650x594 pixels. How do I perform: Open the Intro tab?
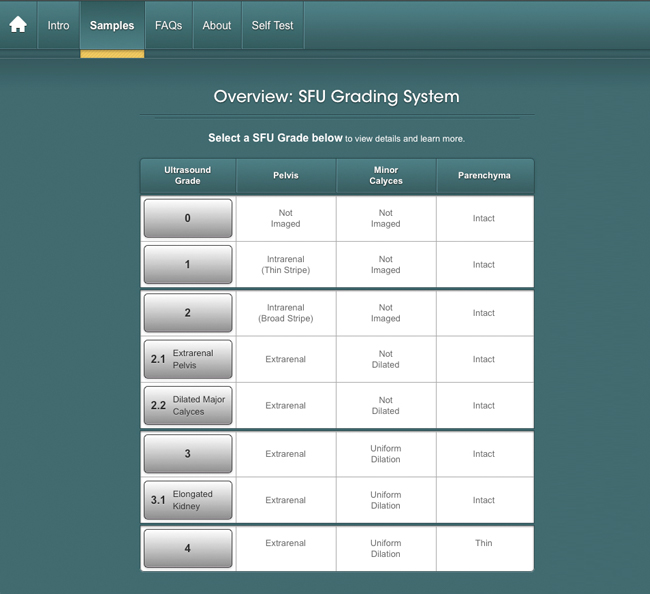59,25
